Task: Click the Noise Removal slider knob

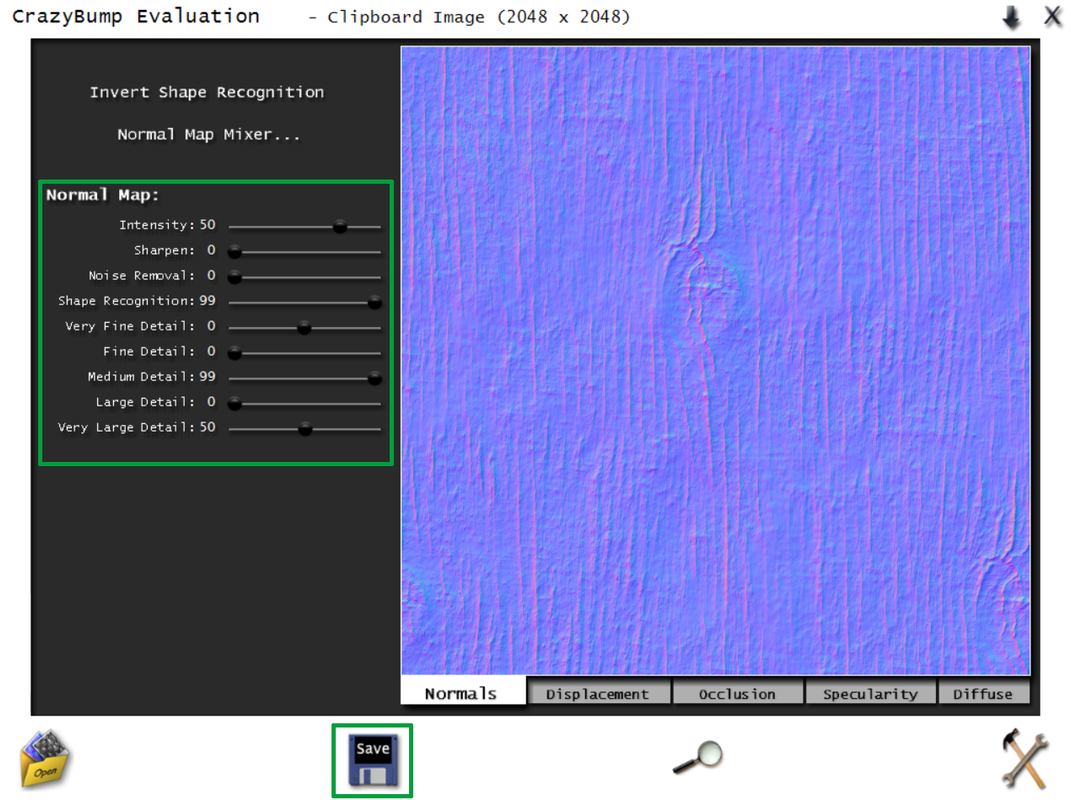Action: click(x=234, y=277)
